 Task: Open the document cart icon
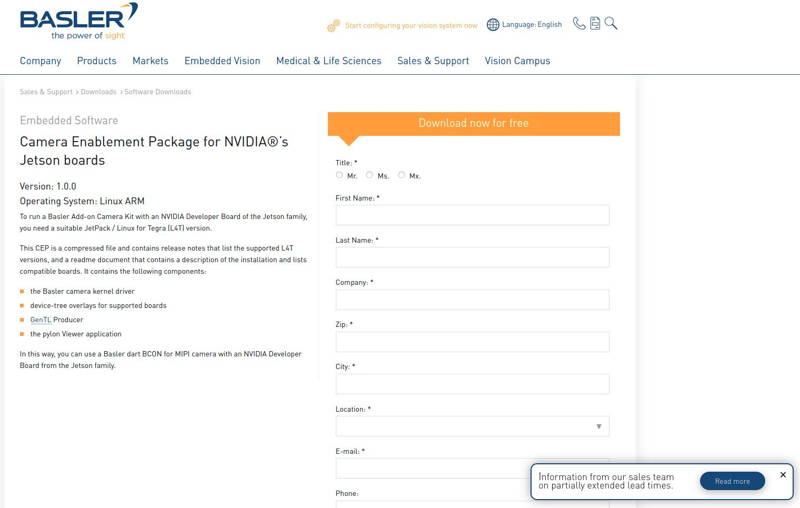pos(595,23)
